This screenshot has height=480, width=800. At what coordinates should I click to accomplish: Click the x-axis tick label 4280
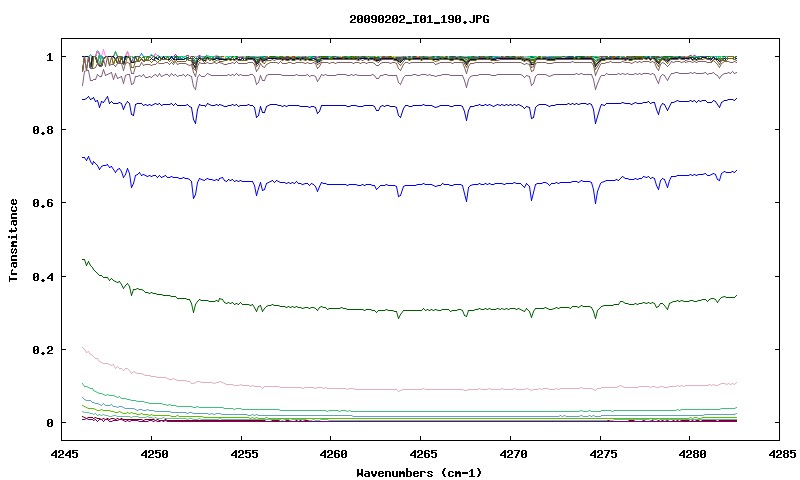tap(690, 453)
